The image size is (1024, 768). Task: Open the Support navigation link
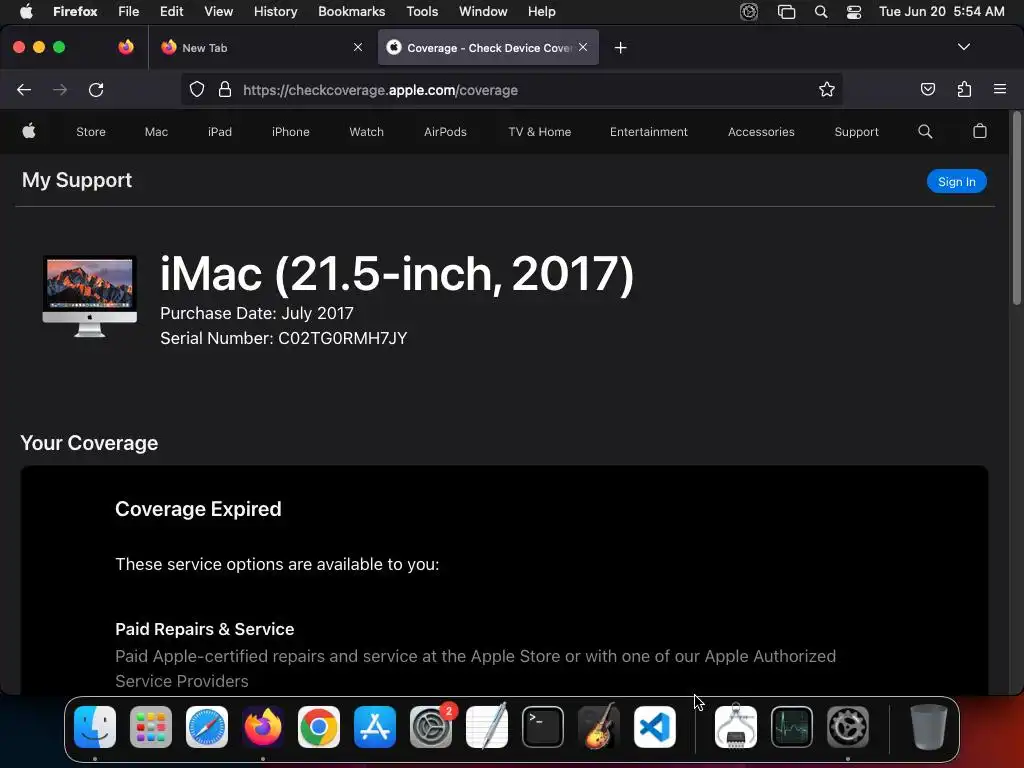click(856, 132)
